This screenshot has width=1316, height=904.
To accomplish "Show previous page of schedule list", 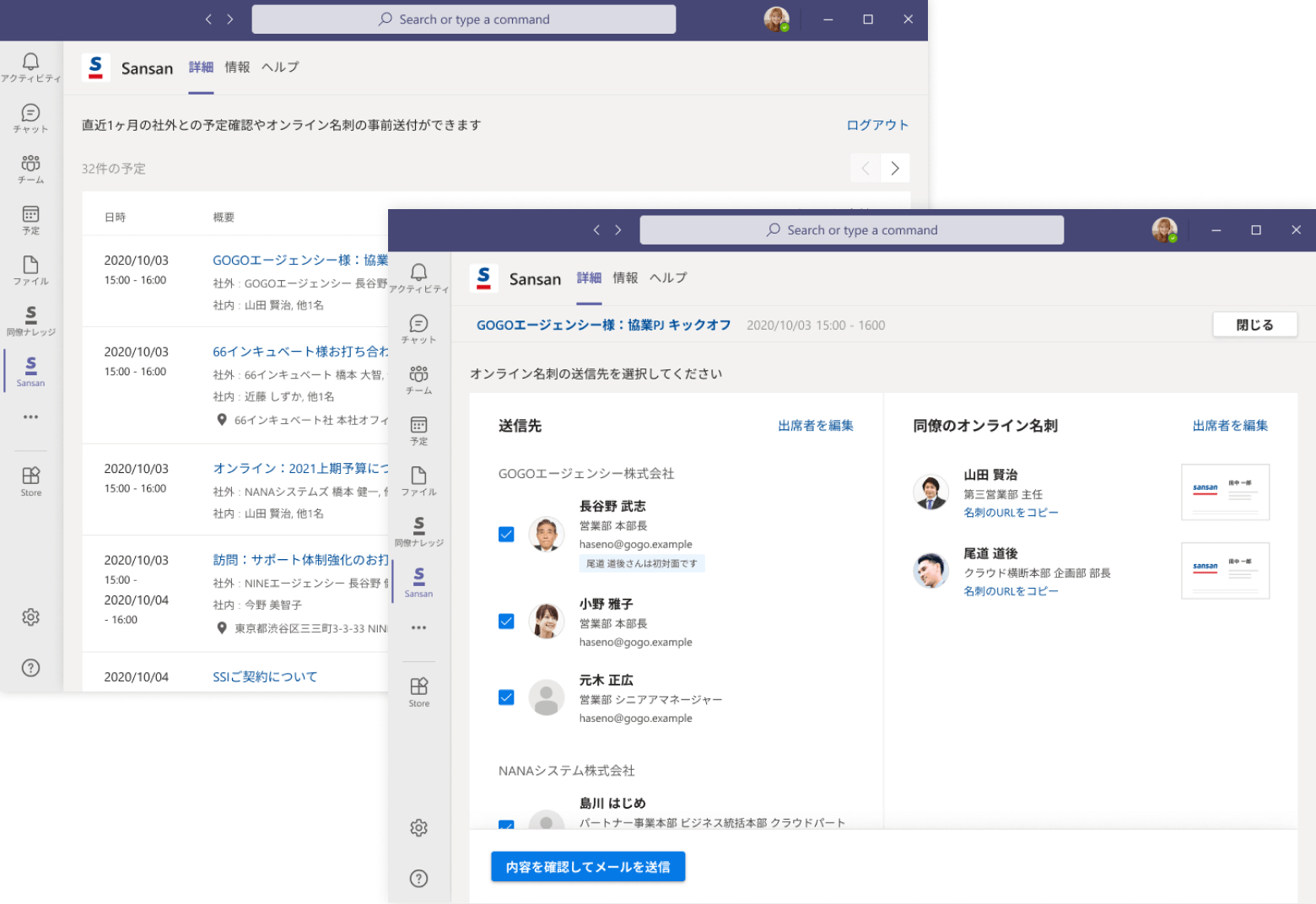I will pos(866,169).
